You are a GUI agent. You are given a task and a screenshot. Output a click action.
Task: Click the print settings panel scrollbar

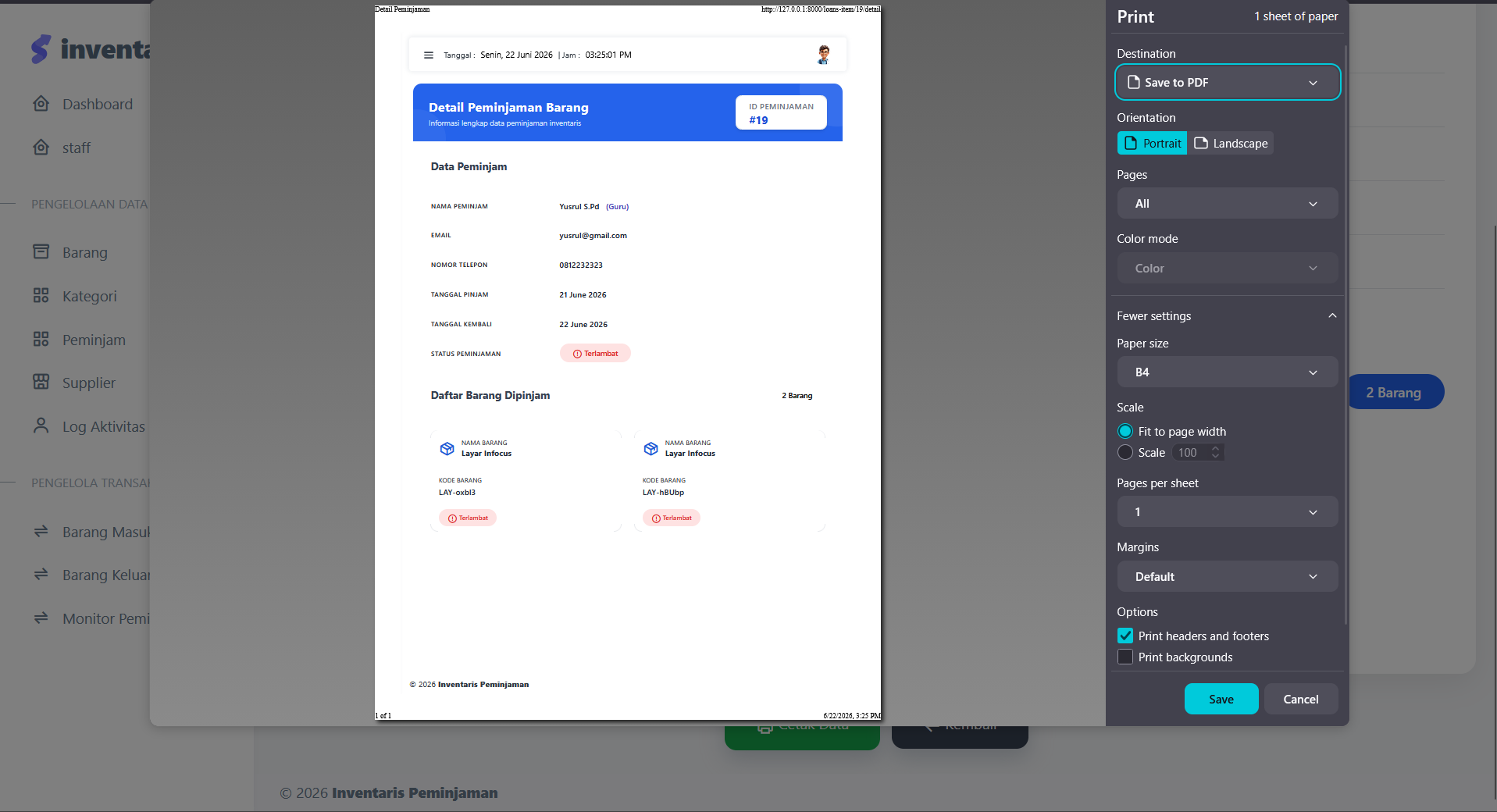1346,334
